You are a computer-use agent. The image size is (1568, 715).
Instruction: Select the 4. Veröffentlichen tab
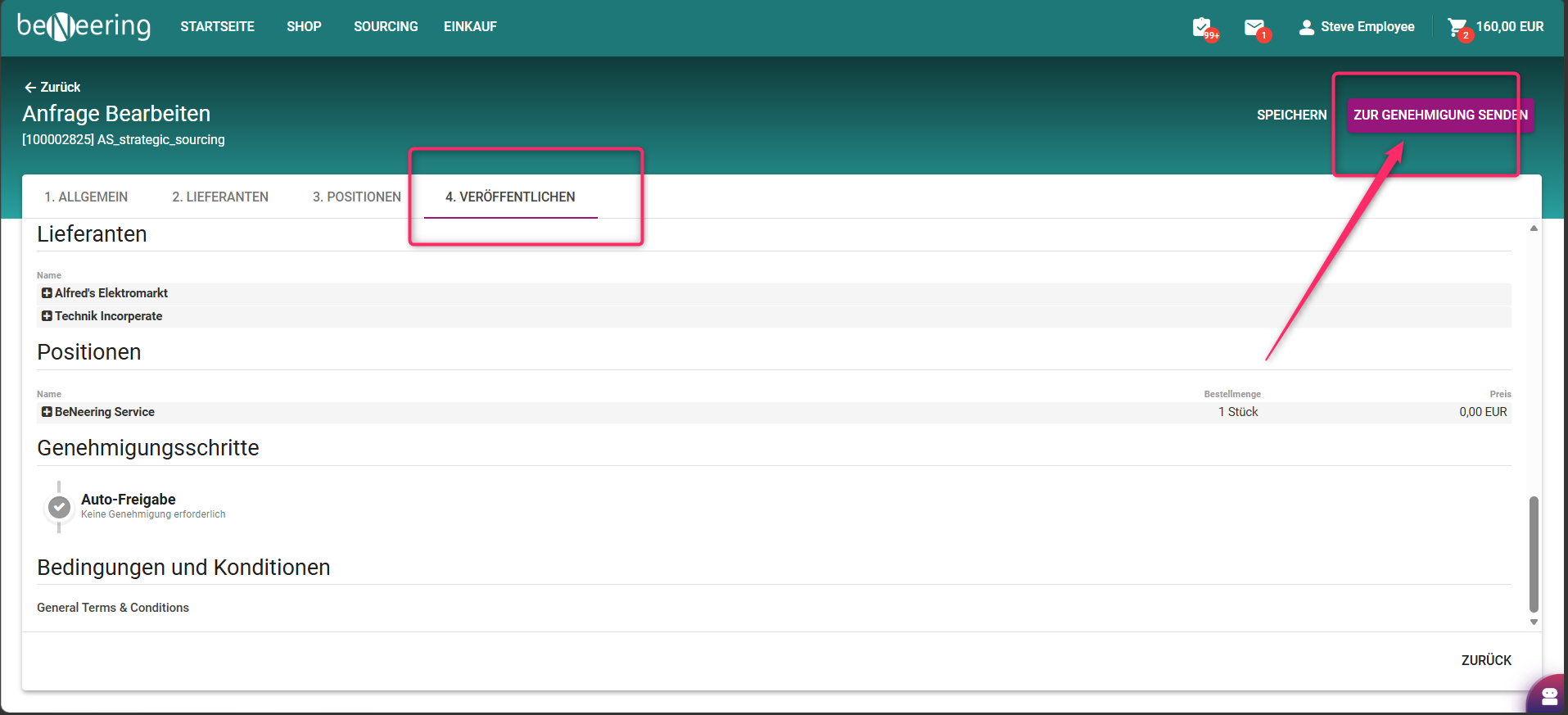(510, 197)
